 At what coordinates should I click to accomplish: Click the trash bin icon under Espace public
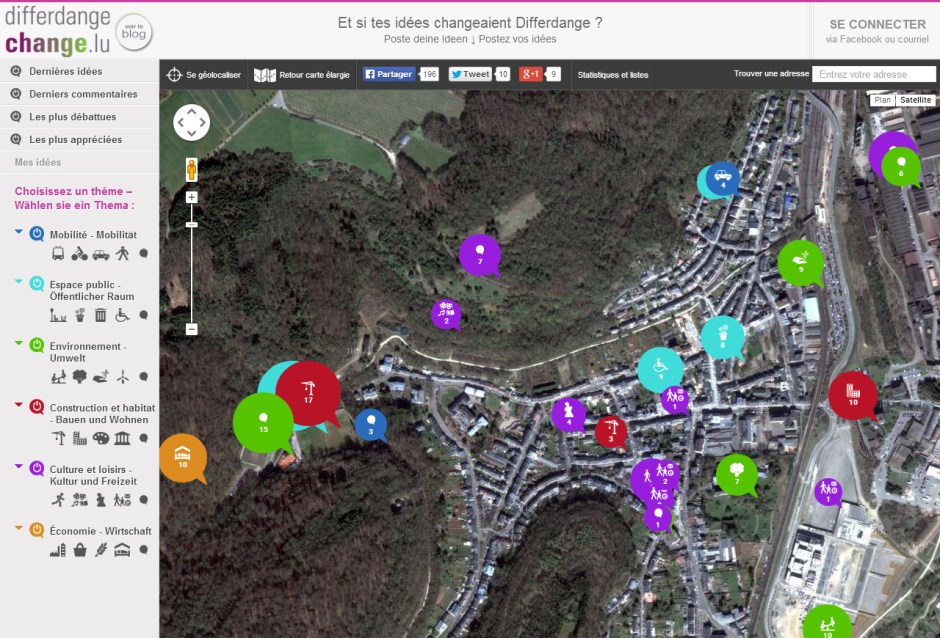point(100,316)
